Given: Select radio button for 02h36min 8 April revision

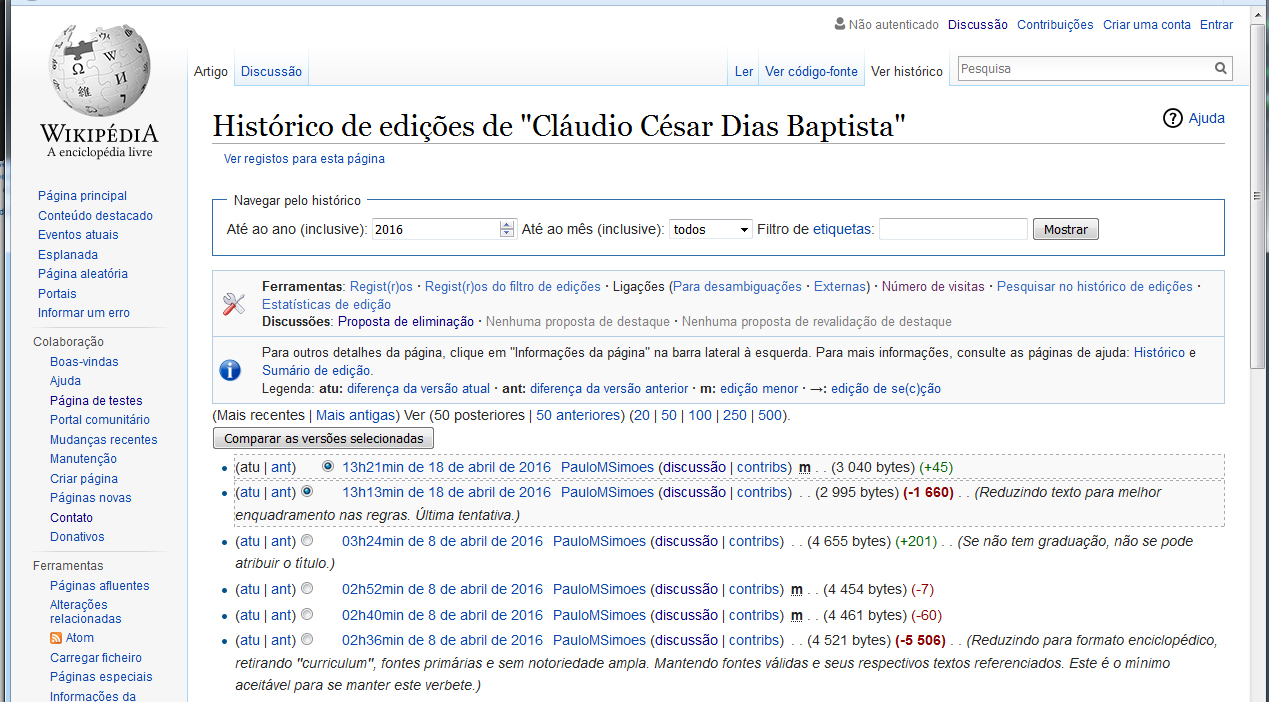Looking at the screenshot, I should pyautogui.click(x=307, y=640).
